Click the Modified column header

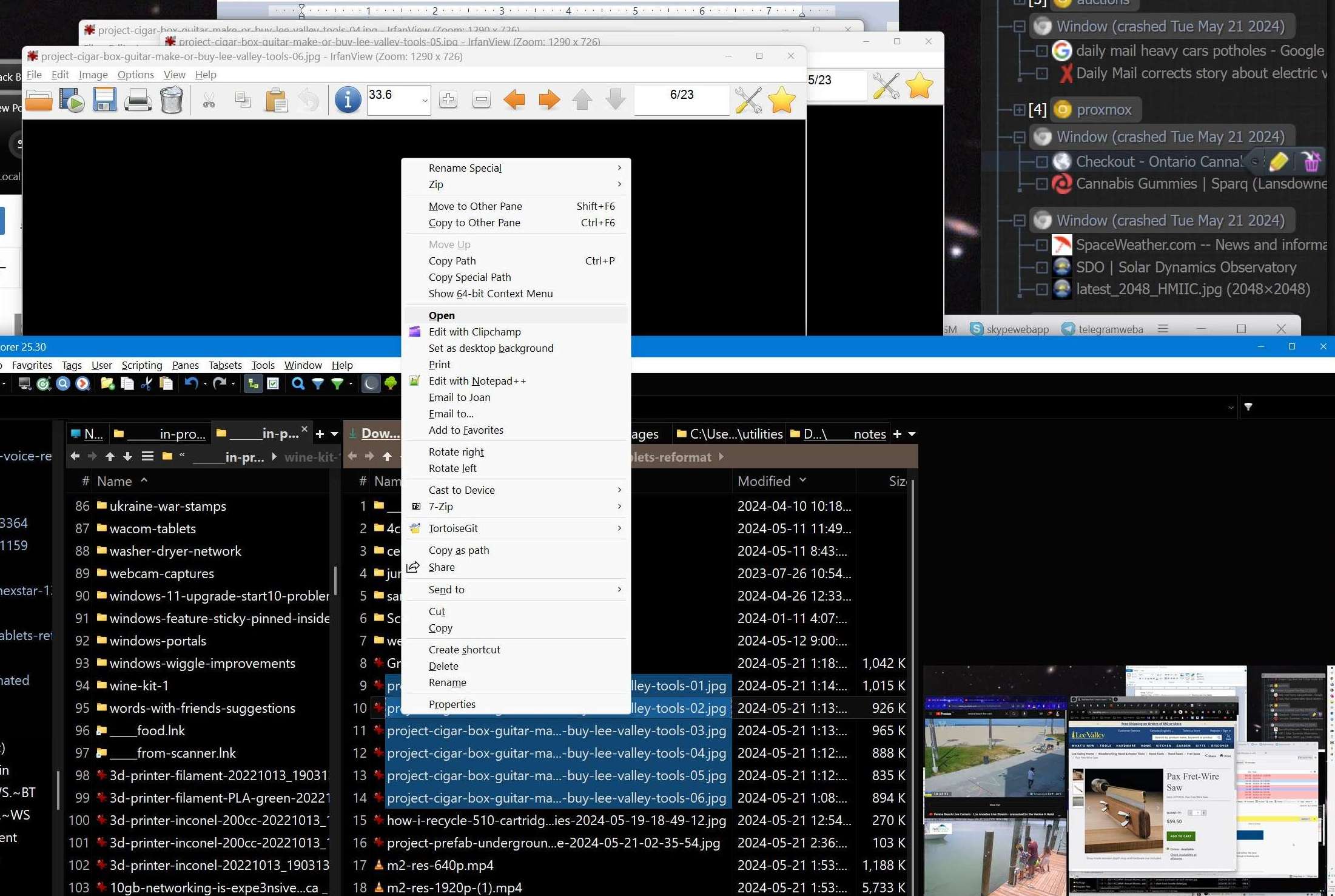[x=764, y=481]
